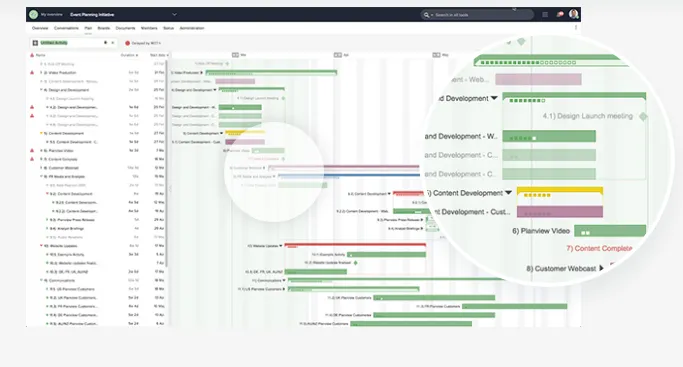Click the red Website Updates Gantt bar
Image resolution: width=683 pixels, height=367 pixels.
(x=355, y=246)
